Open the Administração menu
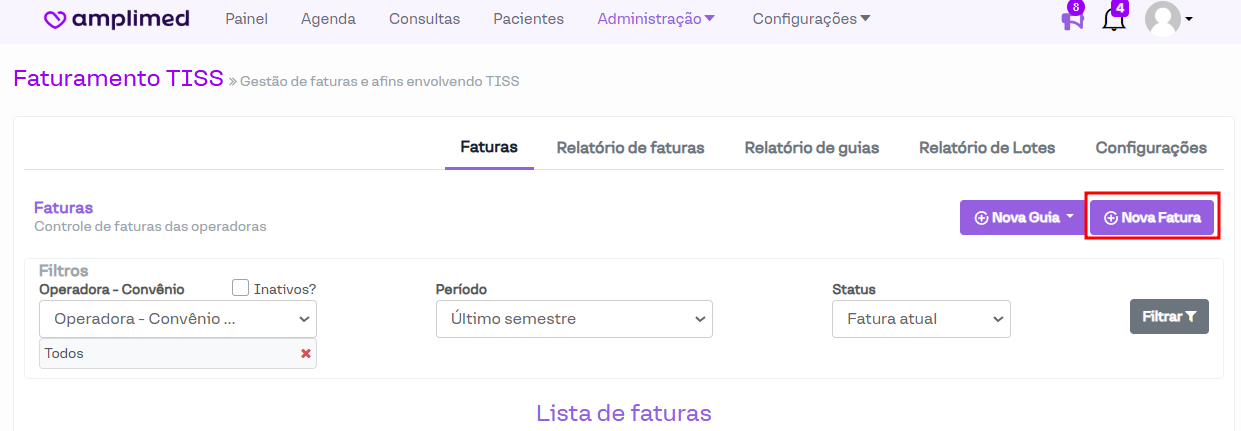Viewport: 1241px width, 431px height. (656, 19)
